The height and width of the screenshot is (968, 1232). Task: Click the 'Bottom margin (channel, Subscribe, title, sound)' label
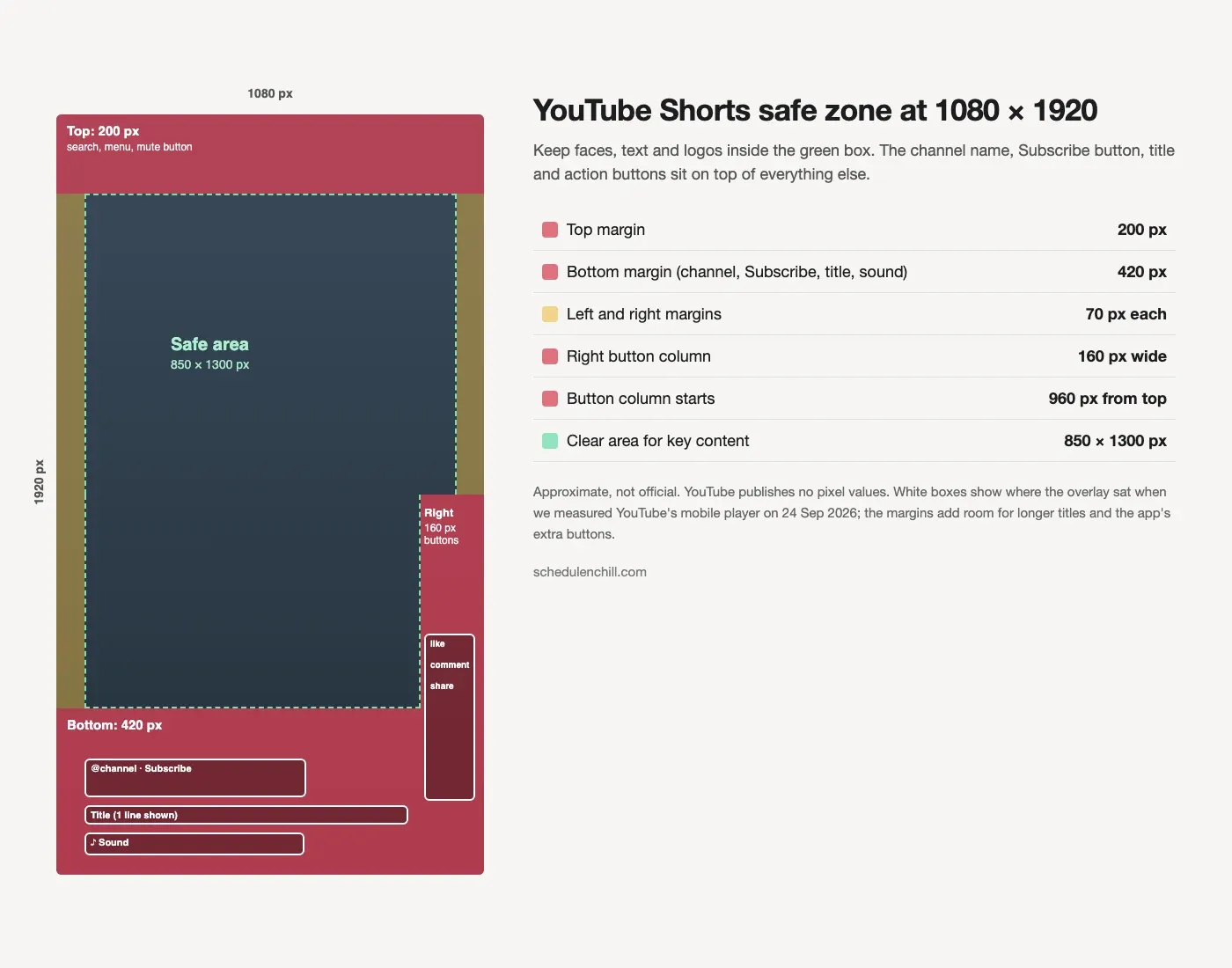tap(737, 272)
